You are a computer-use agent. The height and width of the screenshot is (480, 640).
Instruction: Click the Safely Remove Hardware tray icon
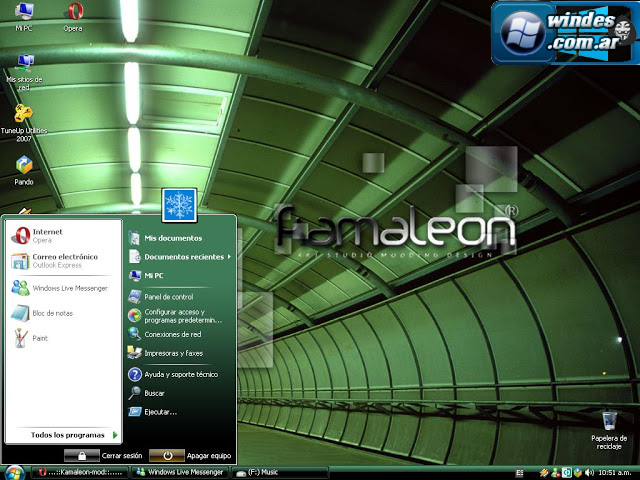544,473
